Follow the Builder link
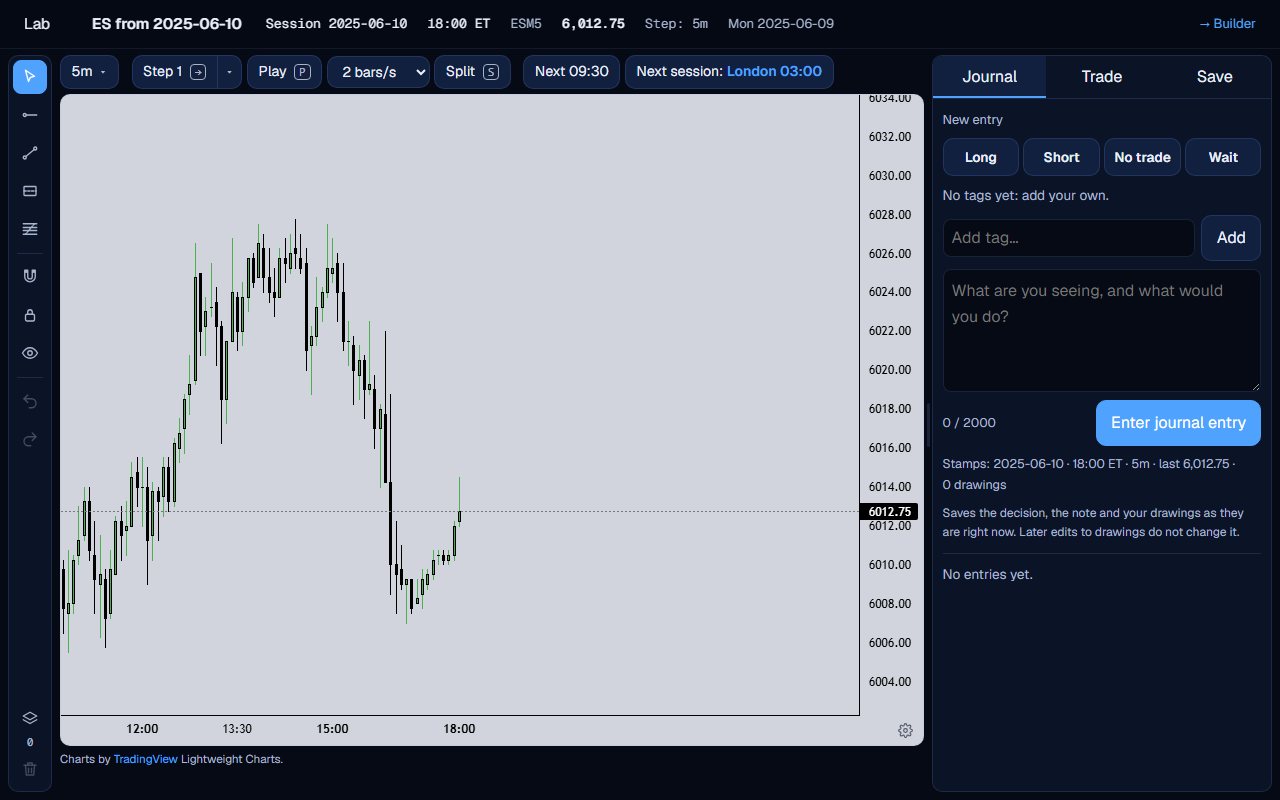 [x=1227, y=23]
